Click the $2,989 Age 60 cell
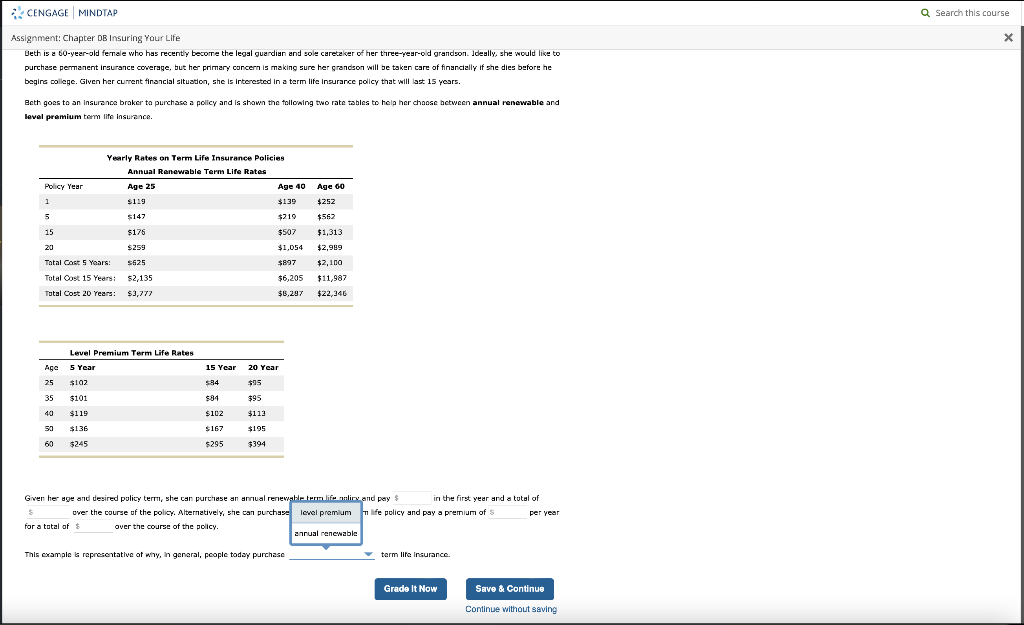The height and width of the screenshot is (625, 1024). pyautogui.click(x=330, y=248)
